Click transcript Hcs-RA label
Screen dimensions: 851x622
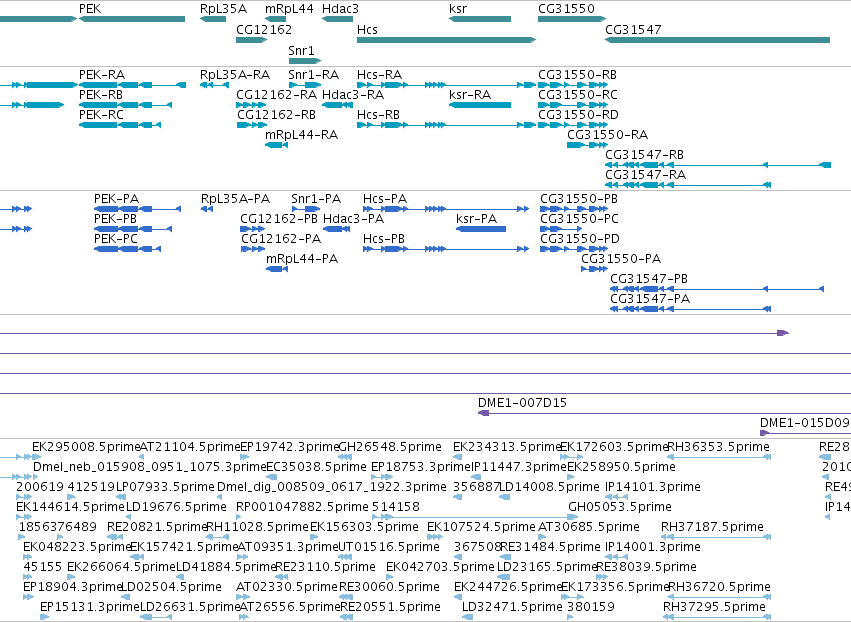pyautogui.click(x=379, y=75)
